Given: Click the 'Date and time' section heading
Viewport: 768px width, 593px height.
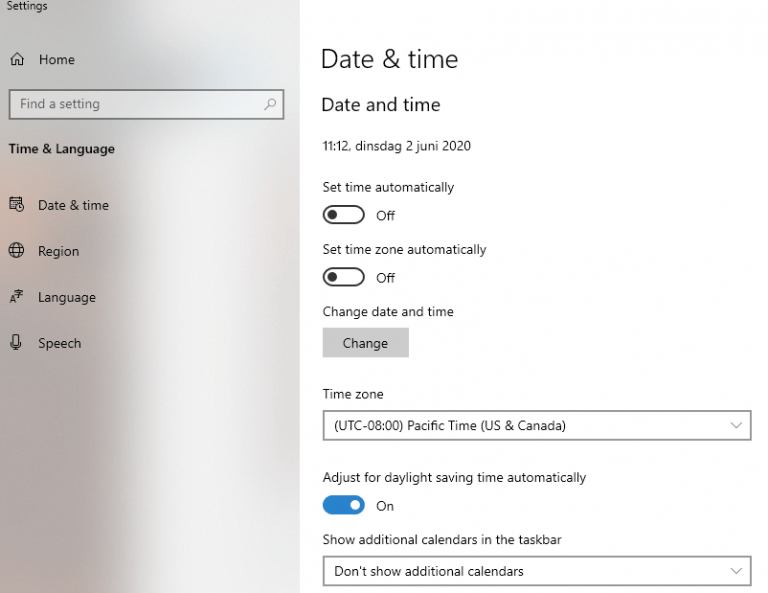Looking at the screenshot, I should coord(381,105).
